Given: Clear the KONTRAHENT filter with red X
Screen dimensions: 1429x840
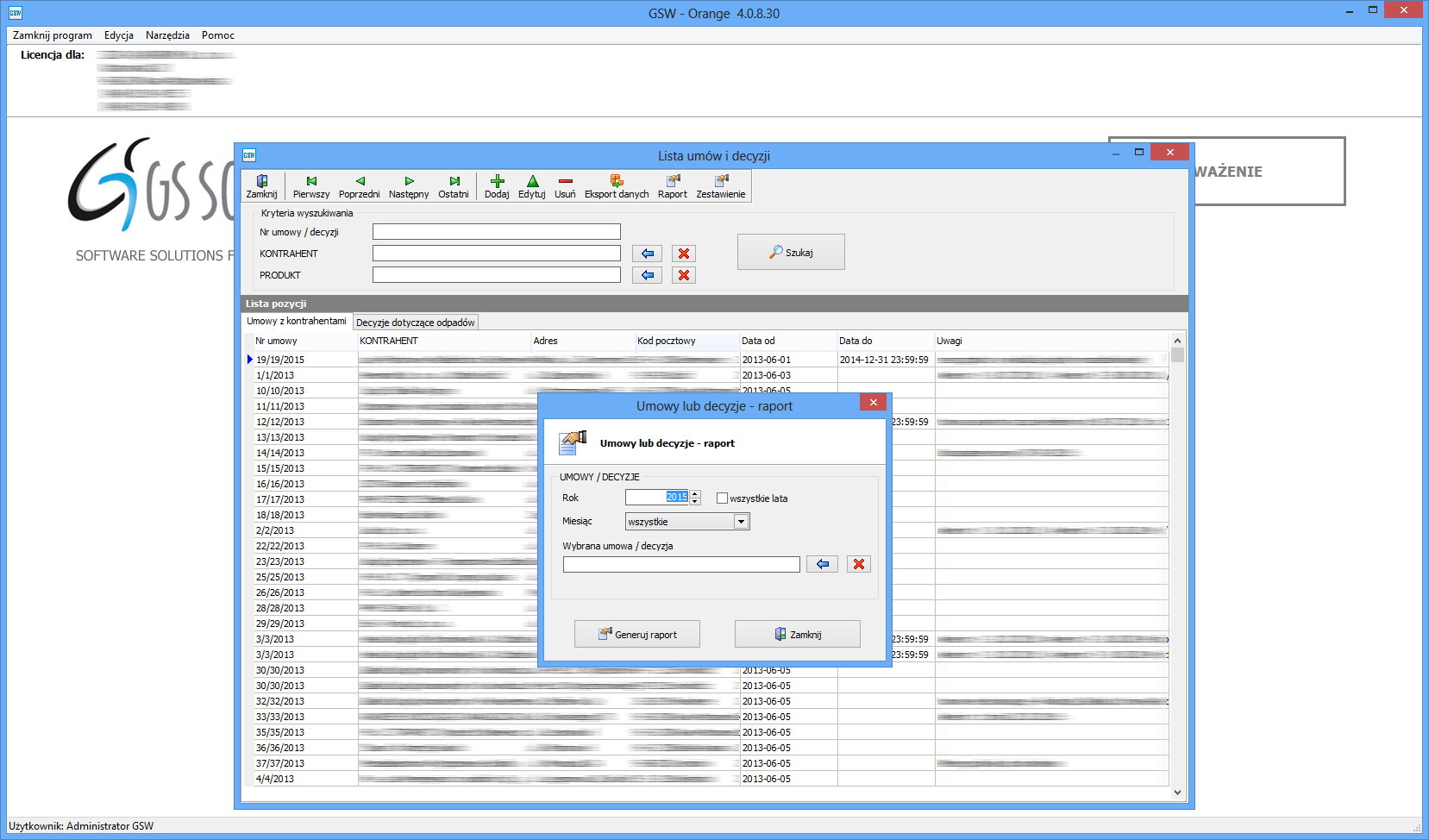Looking at the screenshot, I should pos(684,254).
